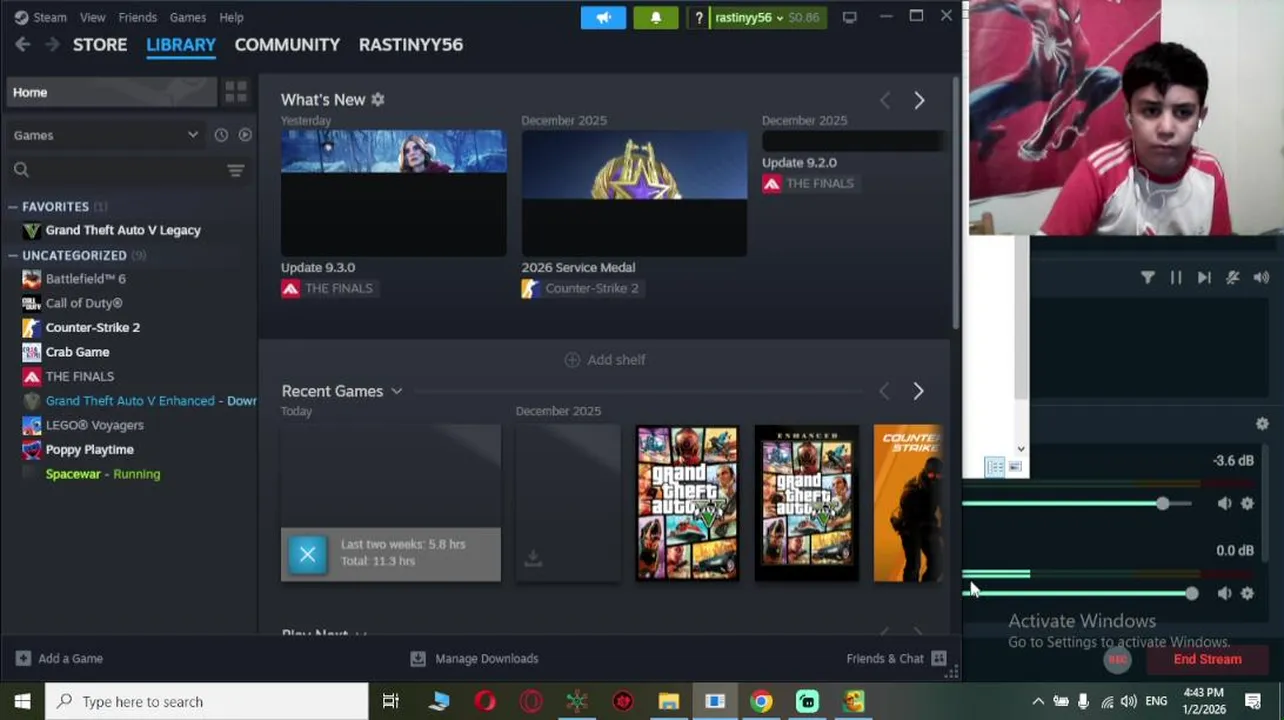
Task: Open What's New settings gear
Action: click(378, 99)
